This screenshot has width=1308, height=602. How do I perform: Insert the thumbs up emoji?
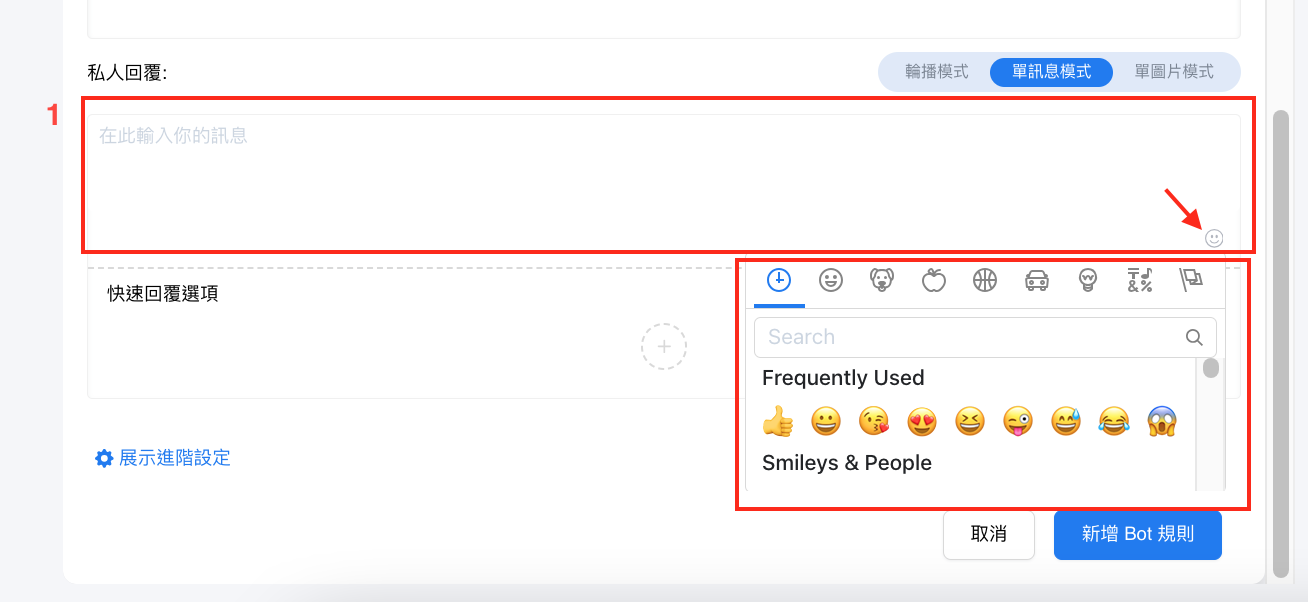(x=777, y=422)
